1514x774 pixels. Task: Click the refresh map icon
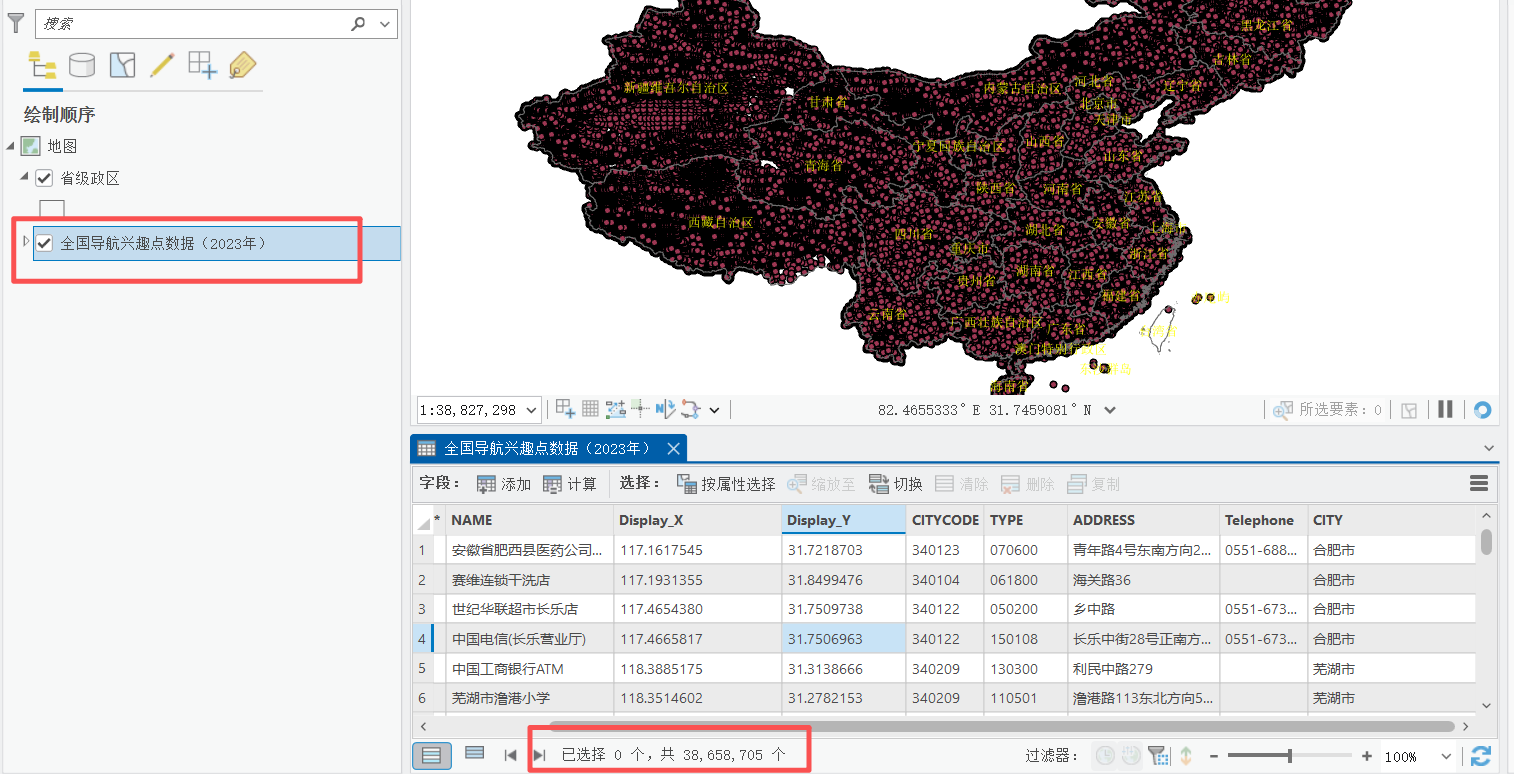click(x=1482, y=409)
